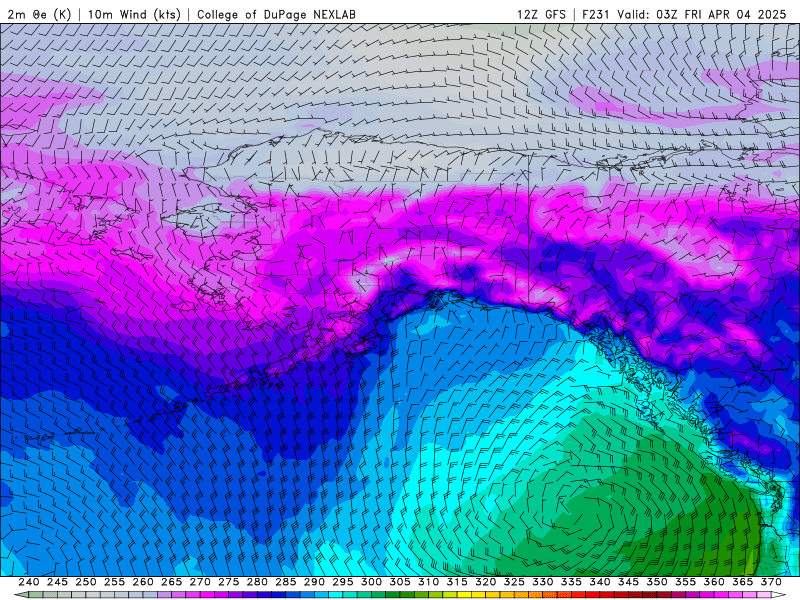Click the 290 value on color scale

click(x=314, y=582)
